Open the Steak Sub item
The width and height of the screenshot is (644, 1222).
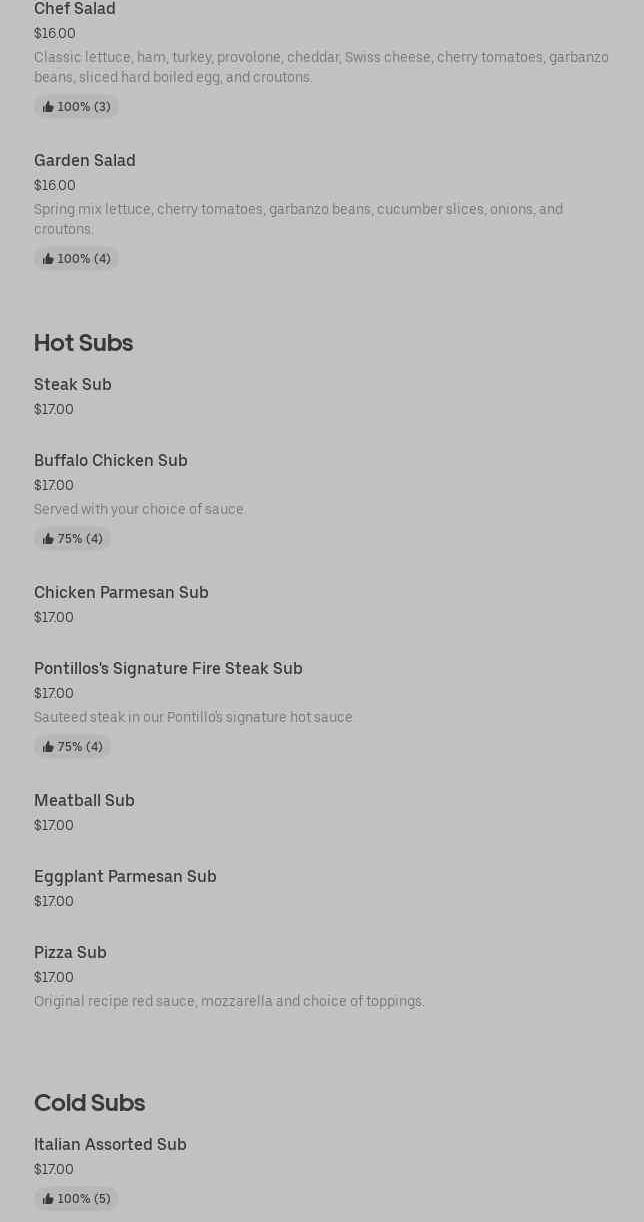click(73, 385)
